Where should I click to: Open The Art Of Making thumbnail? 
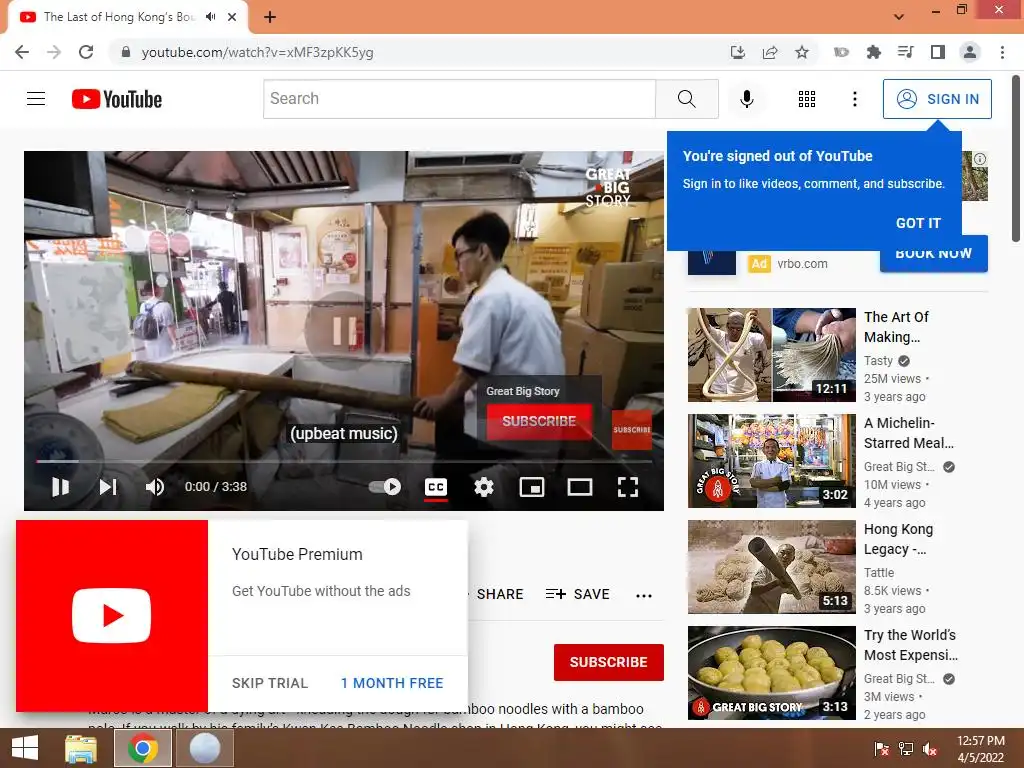pyautogui.click(x=771, y=355)
